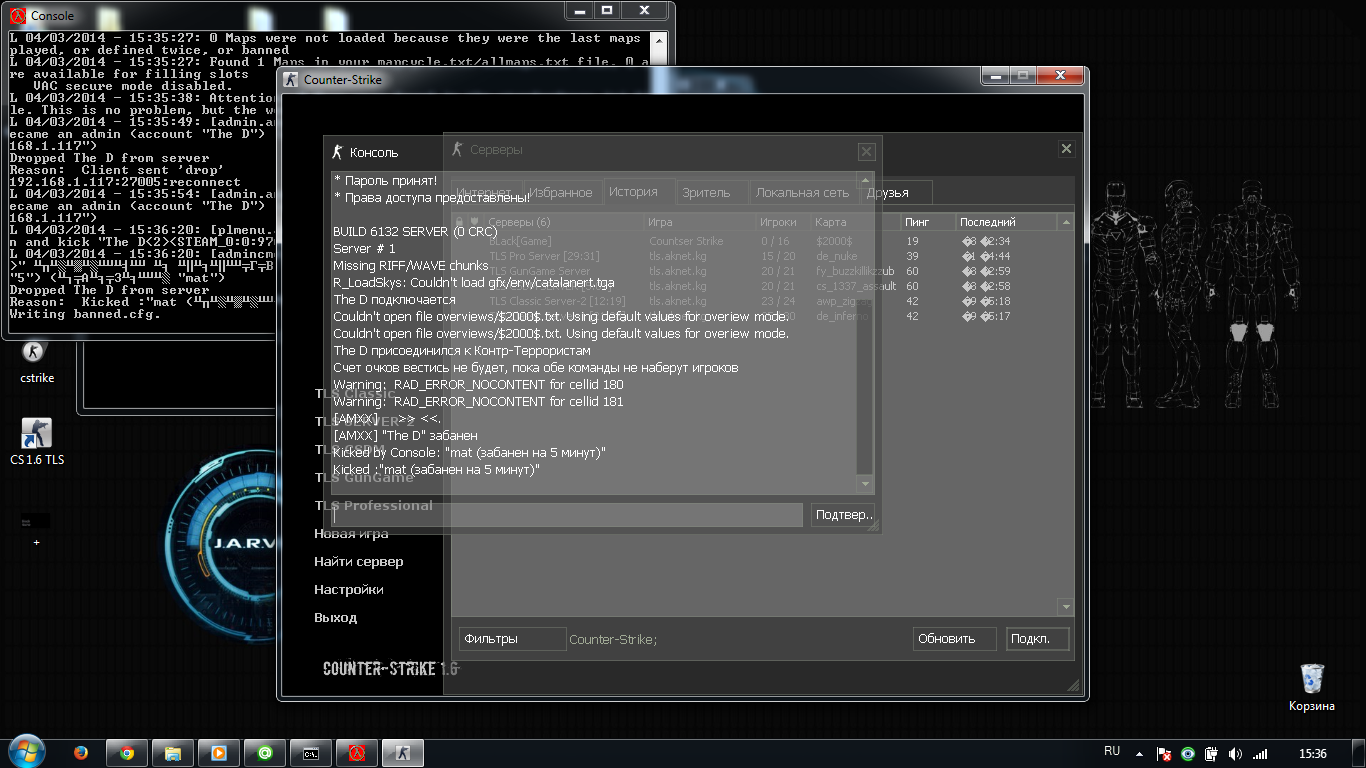This screenshot has width=1366, height=768.
Task: Open the cstrike desktop shortcut
Action: coord(37,362)
